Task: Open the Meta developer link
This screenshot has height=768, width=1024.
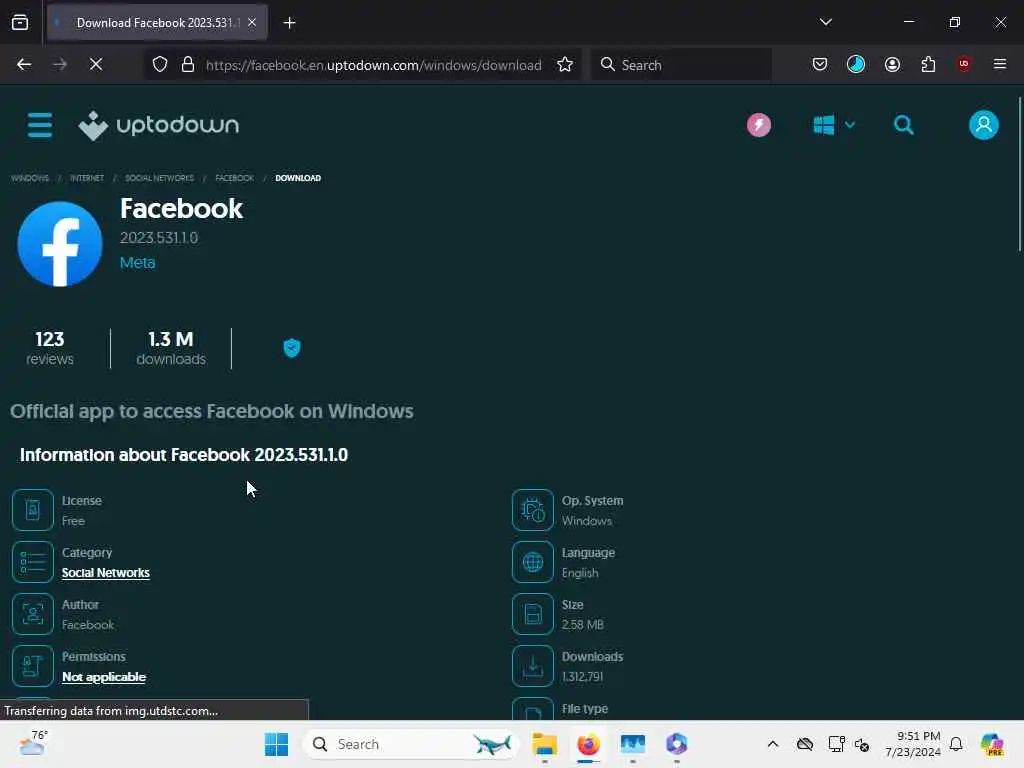Action: pos(137,263)
